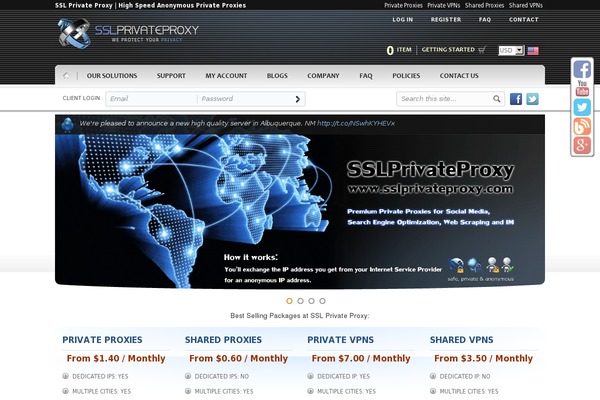Open Google Plus in side panel
Image resolution: width=600 pixels, height=400 pixels.
coord(582,145)
